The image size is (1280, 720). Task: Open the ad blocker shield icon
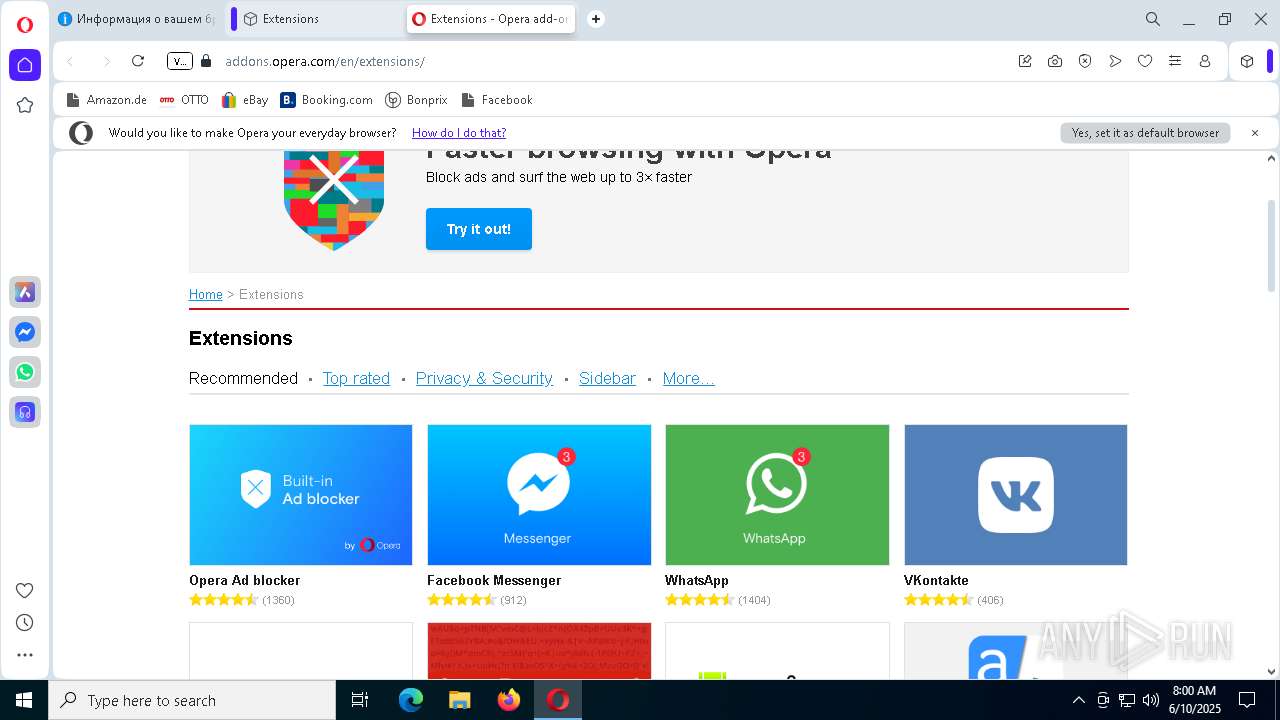1085,61
